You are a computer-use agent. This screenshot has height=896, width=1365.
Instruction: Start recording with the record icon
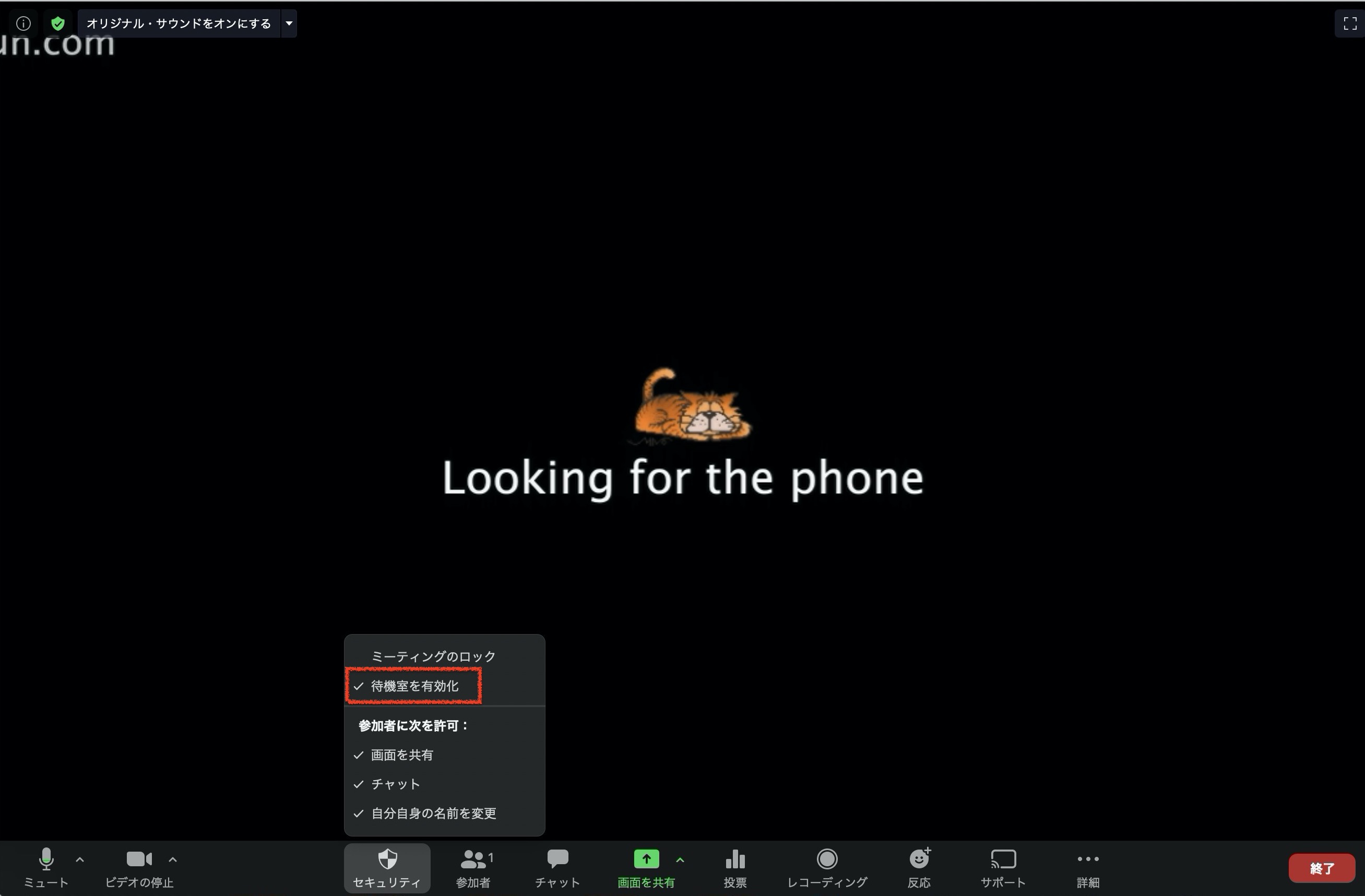827,859
